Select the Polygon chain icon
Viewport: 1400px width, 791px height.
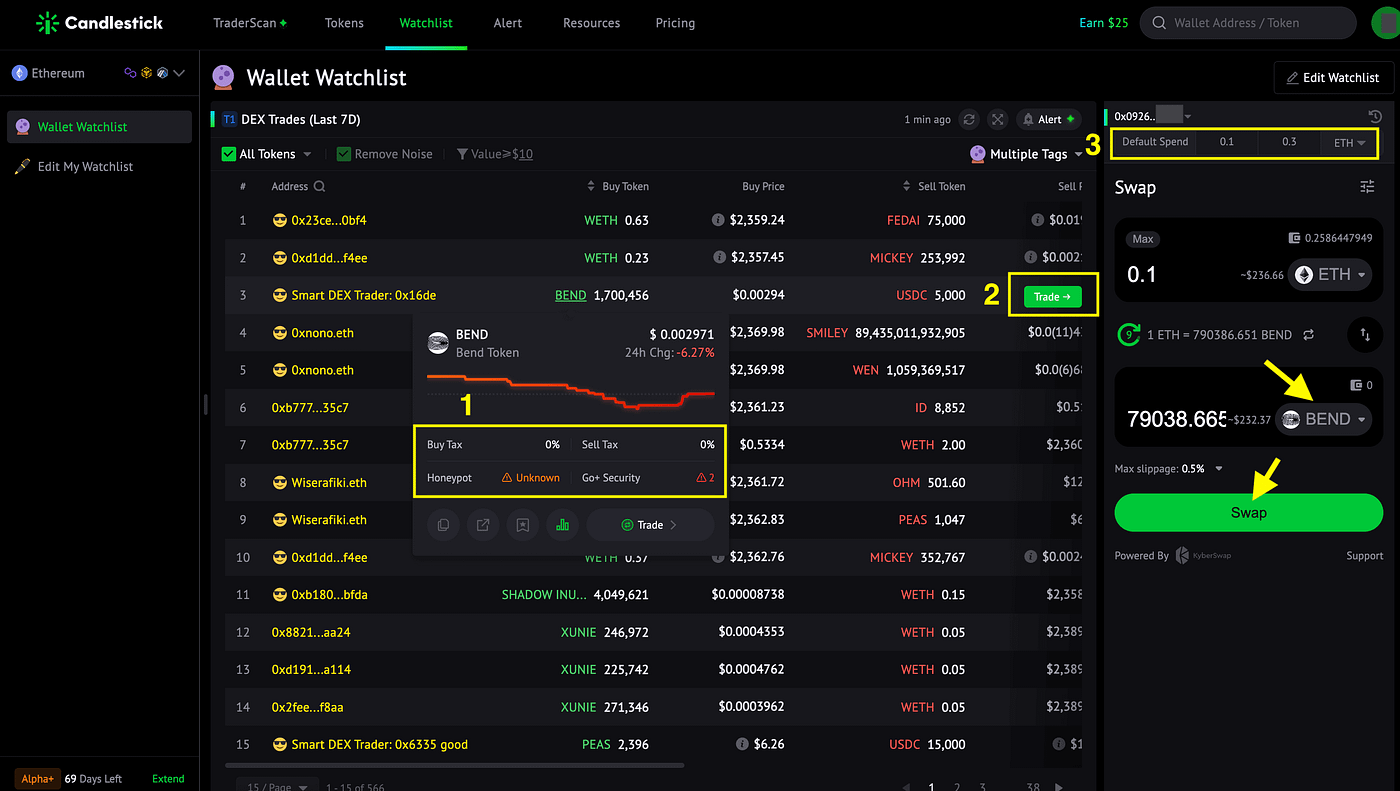click(129, 73)
